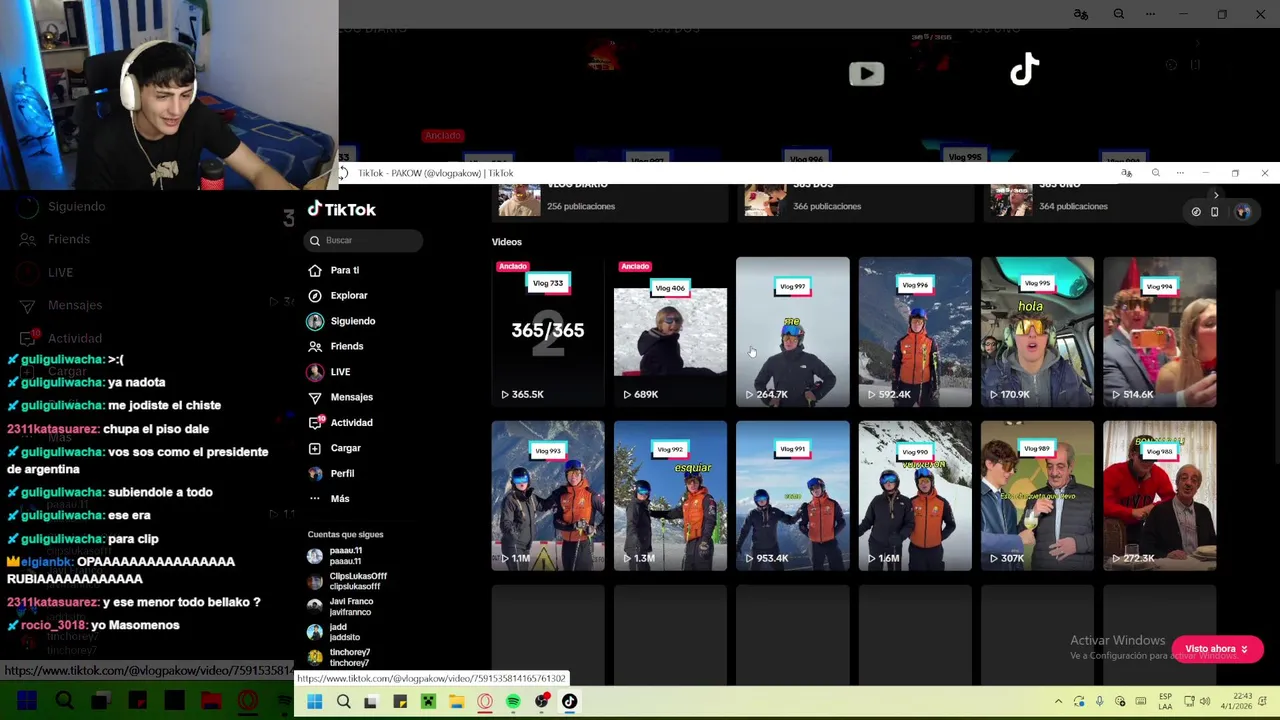Play the Vlog 988 video with 272.3K views
The height and width of the screenshot is (720, 1280).
click(x=1159, y=496)
